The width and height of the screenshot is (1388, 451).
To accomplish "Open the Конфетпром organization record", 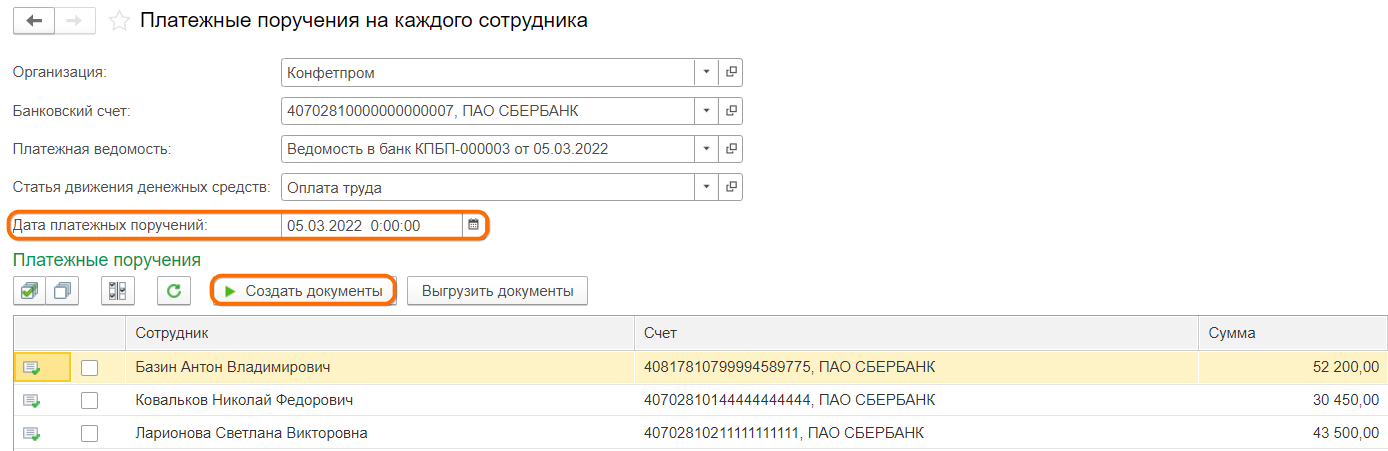I will [x=731, y=73].
